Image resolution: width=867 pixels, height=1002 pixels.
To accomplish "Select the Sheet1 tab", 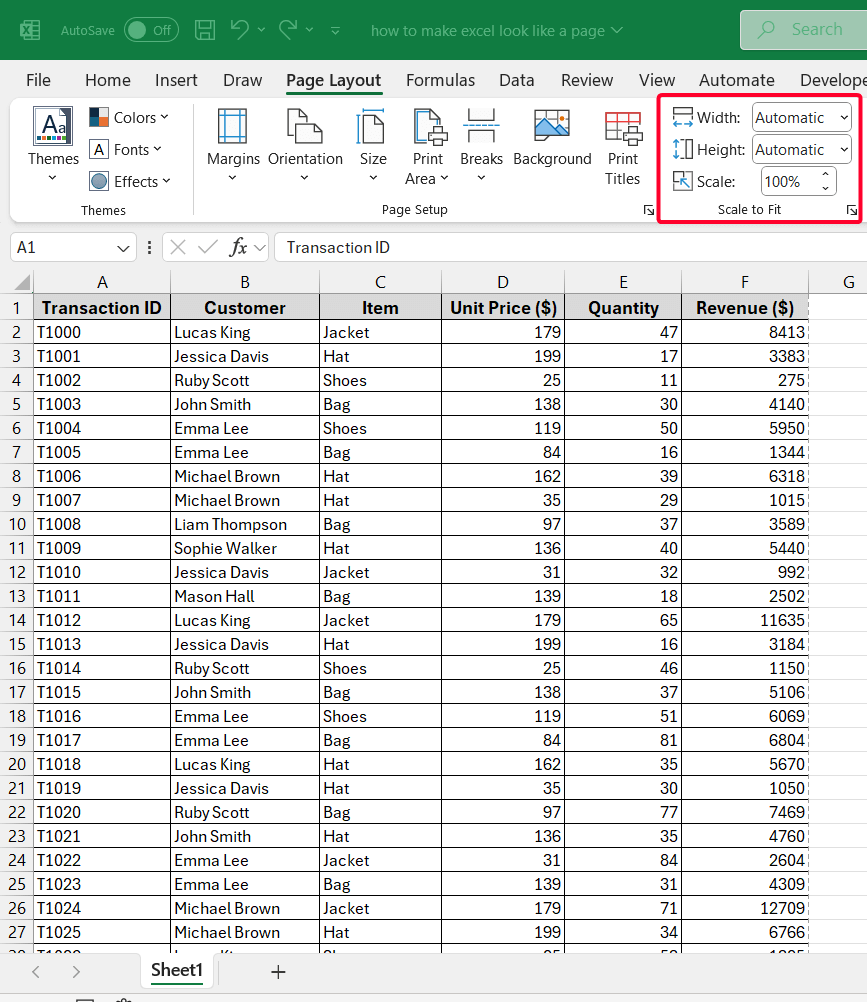I will 177,971.
